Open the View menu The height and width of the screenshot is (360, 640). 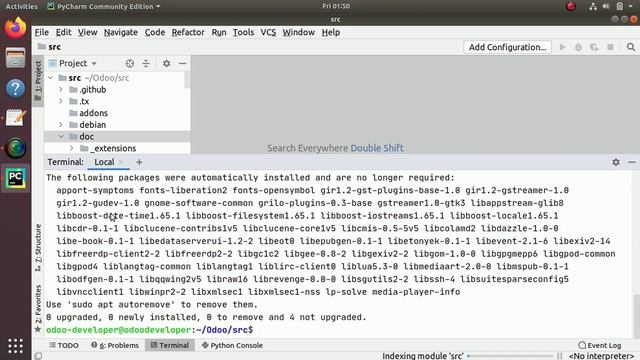87,32
